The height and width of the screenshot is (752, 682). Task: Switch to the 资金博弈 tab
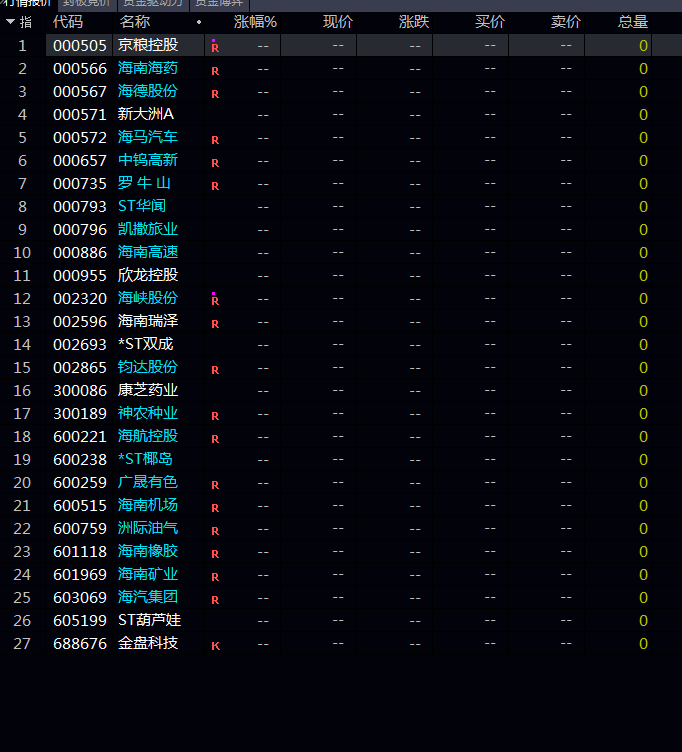[x=219, y=4]
